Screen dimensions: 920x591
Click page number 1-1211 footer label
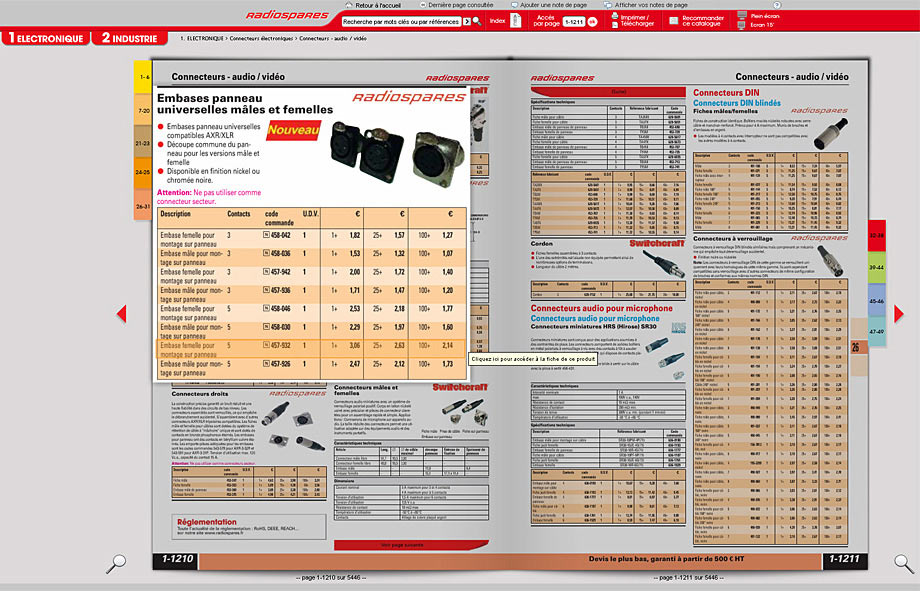844,559
